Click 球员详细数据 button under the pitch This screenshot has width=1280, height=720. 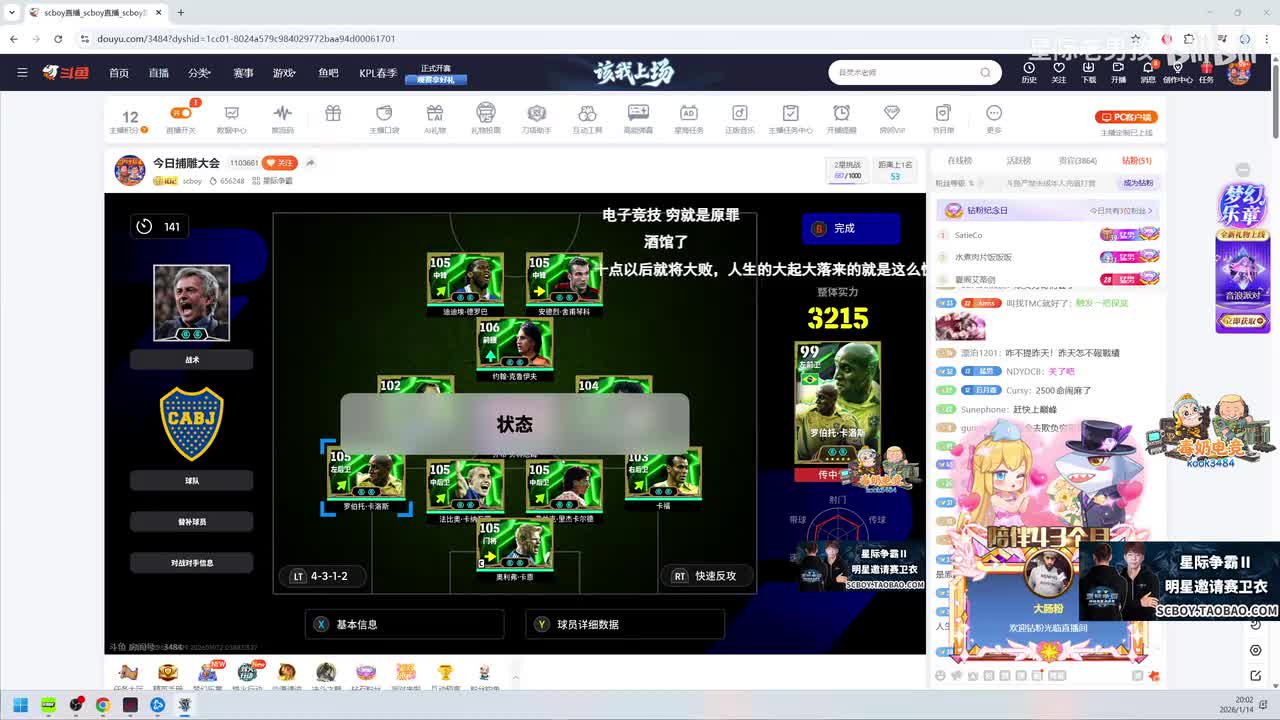click(x=624, y=624)
